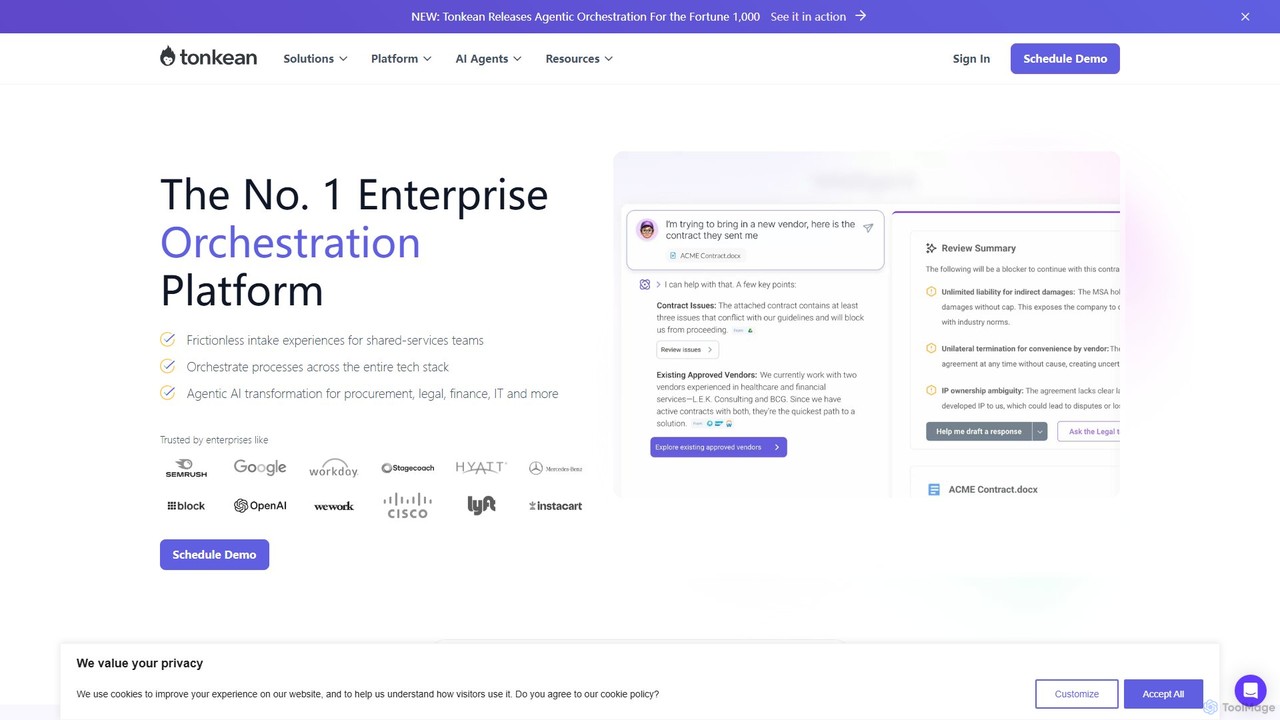The width and height of the screenshot is (1280, 720).
Task: Click the OpenAI logo
Action: click(x=260, y=506)
